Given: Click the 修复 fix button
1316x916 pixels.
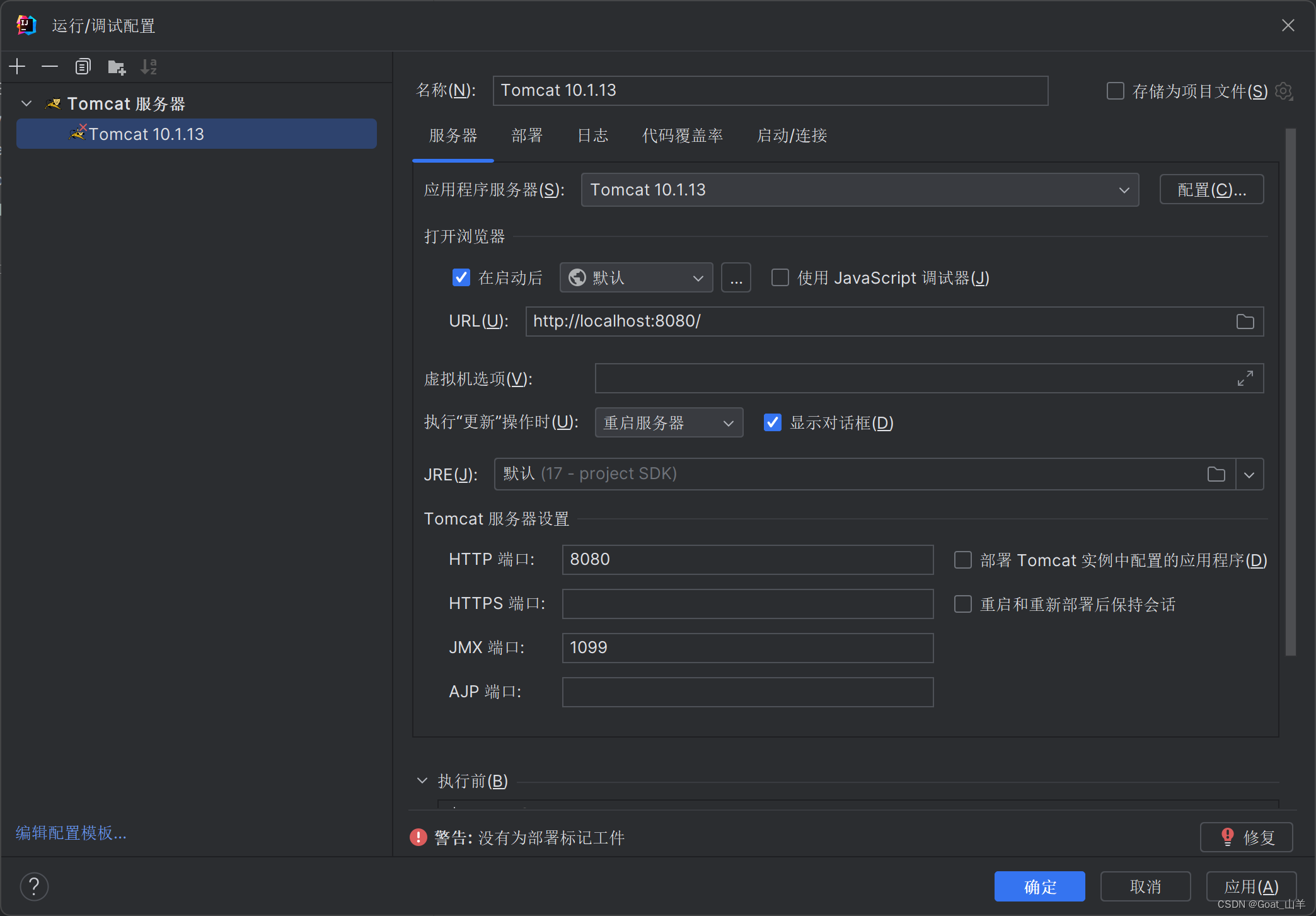Looking at the screenshot, I should (1246, 837).
